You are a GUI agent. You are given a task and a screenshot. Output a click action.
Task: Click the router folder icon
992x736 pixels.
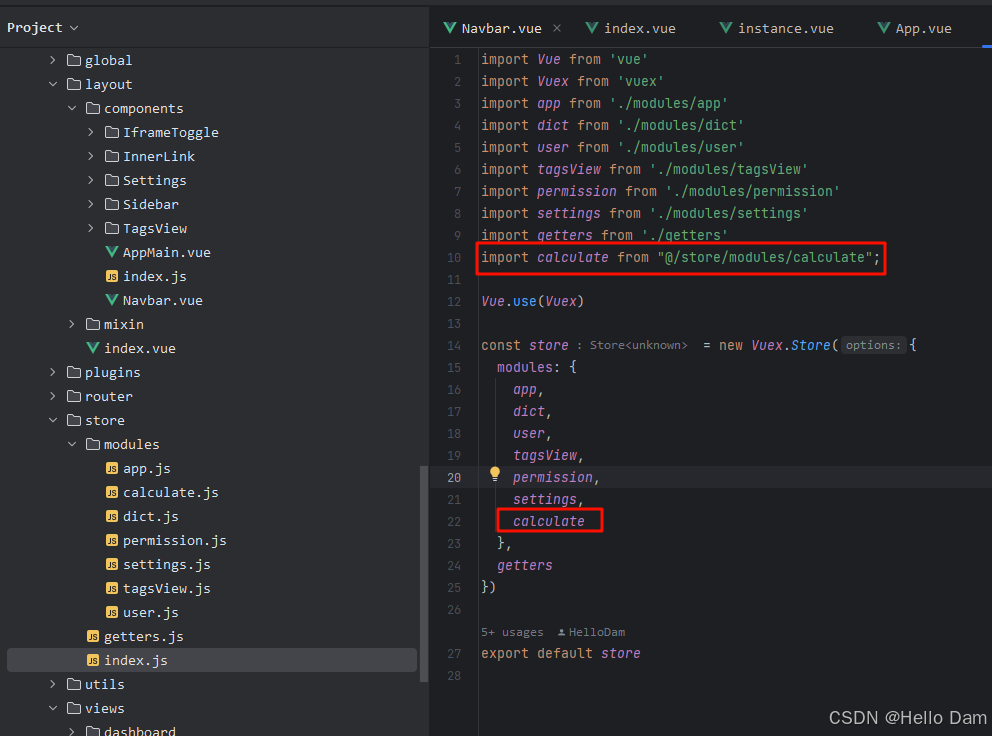(74, 396)
